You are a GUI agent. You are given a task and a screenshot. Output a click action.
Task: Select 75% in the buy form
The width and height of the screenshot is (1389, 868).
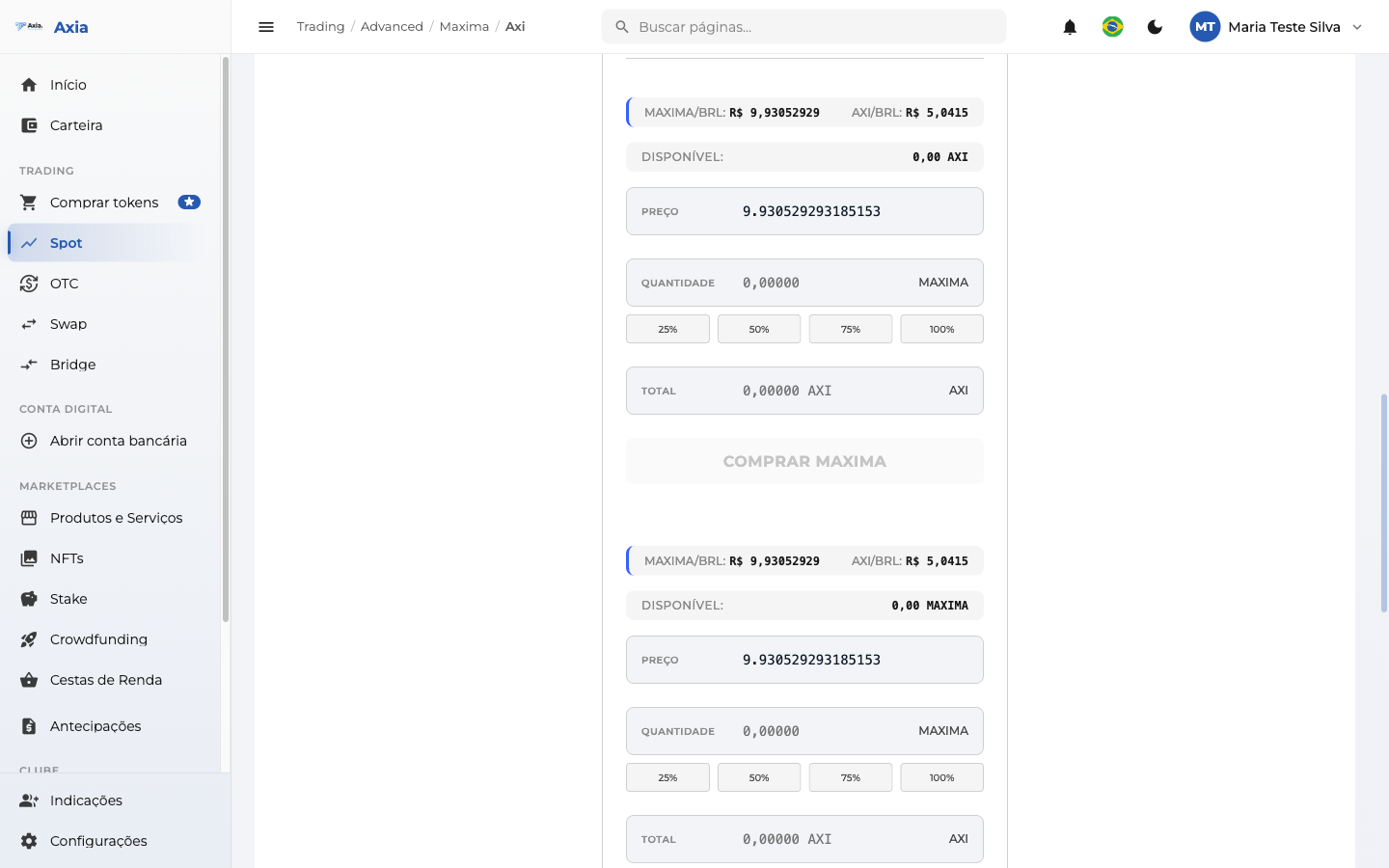850,329
